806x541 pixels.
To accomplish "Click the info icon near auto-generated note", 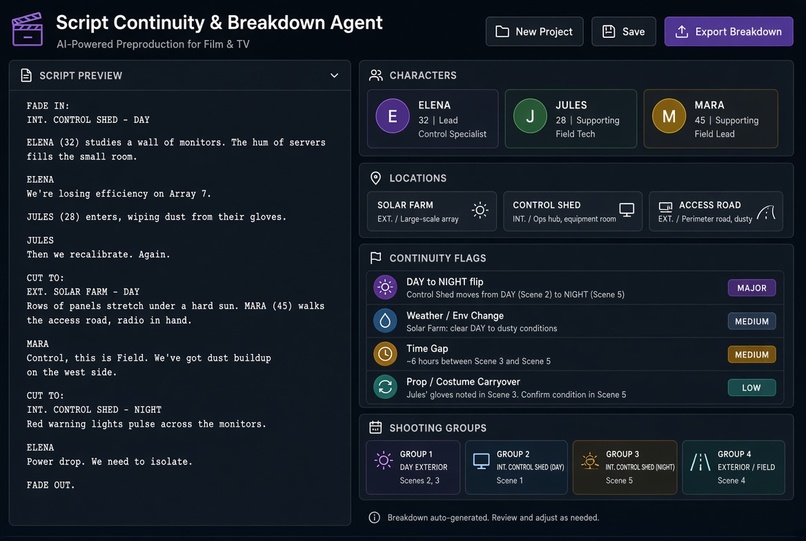I will (x=374, y=517).
